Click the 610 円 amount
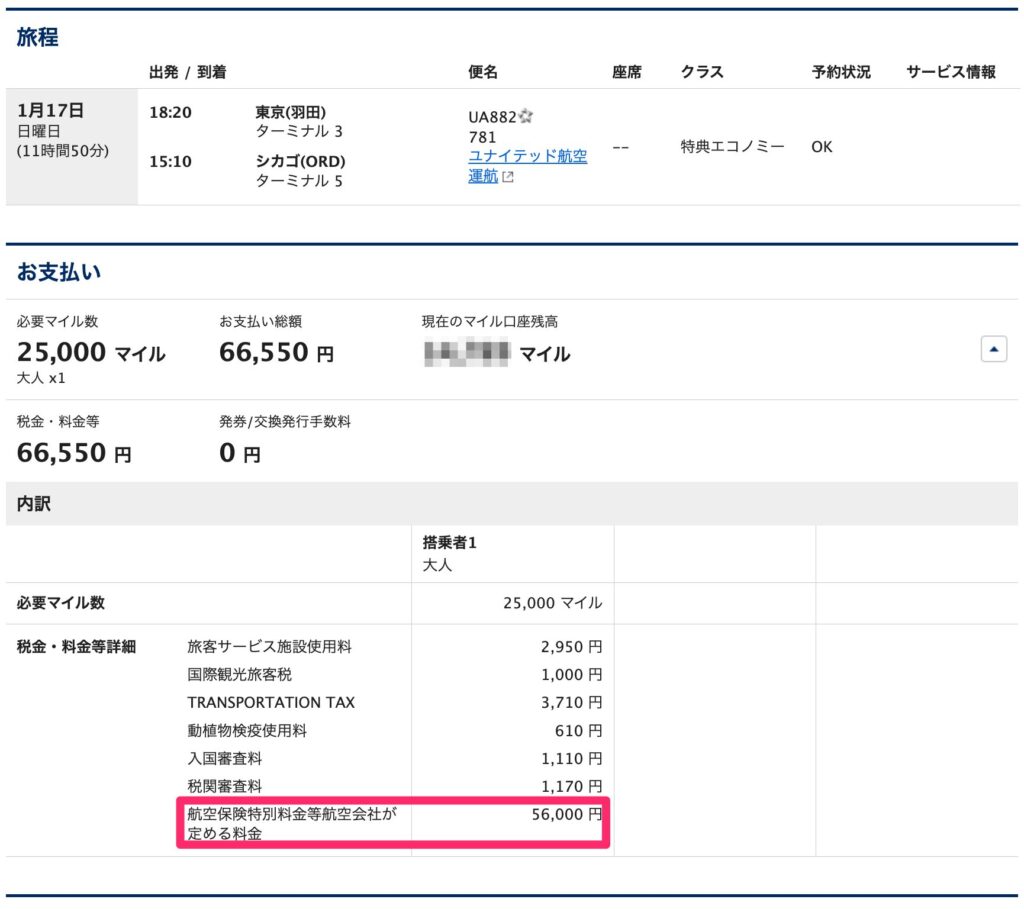This screenshot has height=909, width=1024. pyautogui.click(x=579, y=731)
